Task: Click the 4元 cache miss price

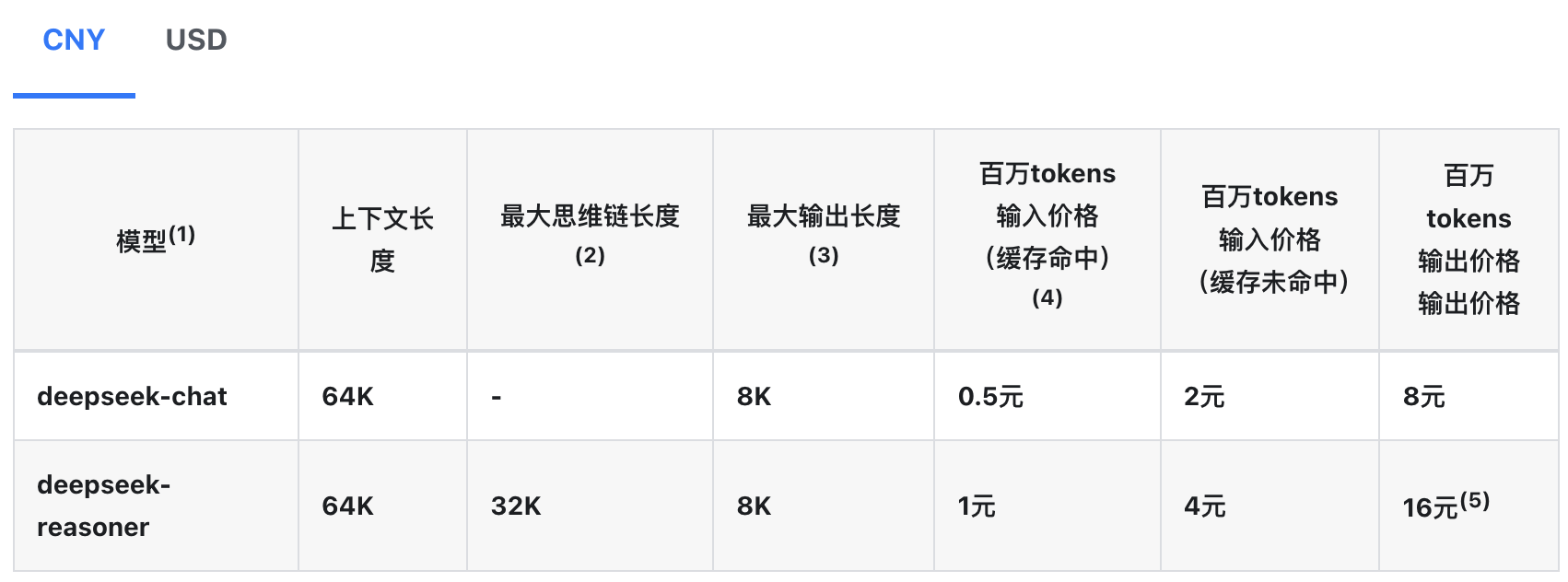Action: click(1204, 506)
